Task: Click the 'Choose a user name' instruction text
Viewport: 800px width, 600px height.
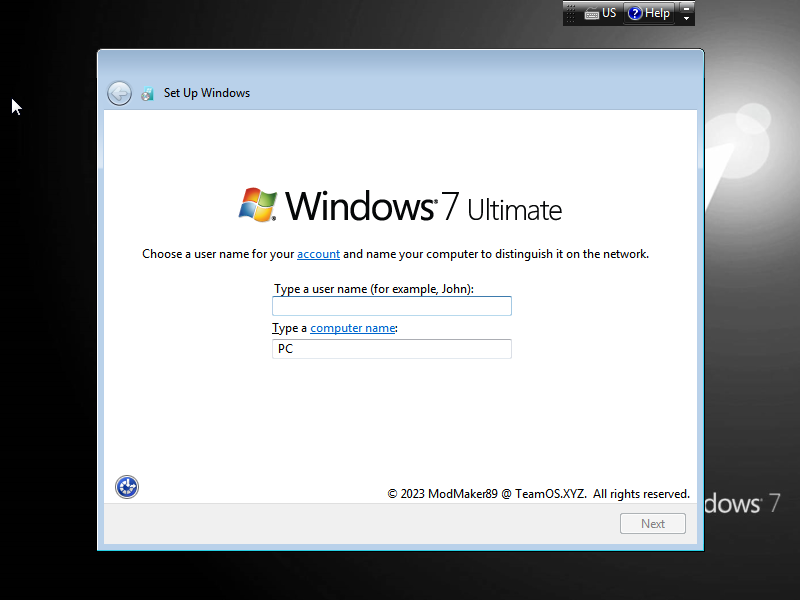Action: point(395,254)
